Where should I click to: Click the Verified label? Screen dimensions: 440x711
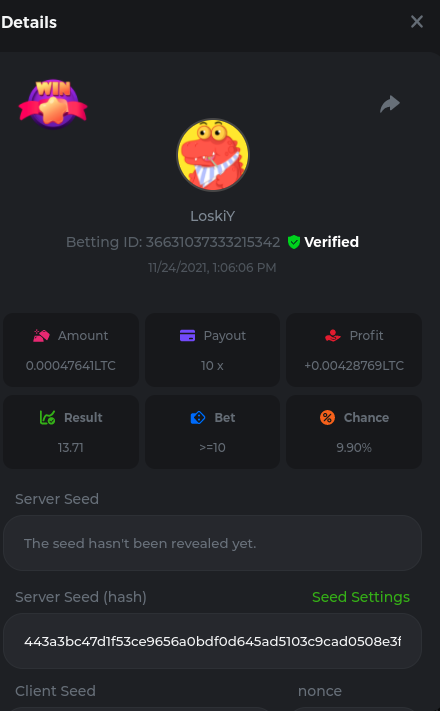tap(331, 242)
